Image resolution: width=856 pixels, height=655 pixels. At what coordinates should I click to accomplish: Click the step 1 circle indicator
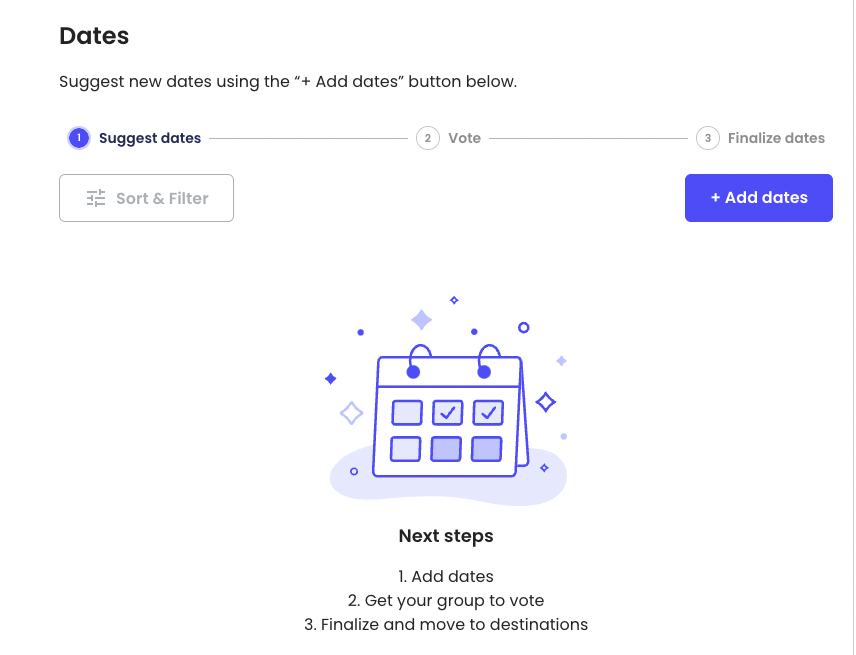coord(79,138)
